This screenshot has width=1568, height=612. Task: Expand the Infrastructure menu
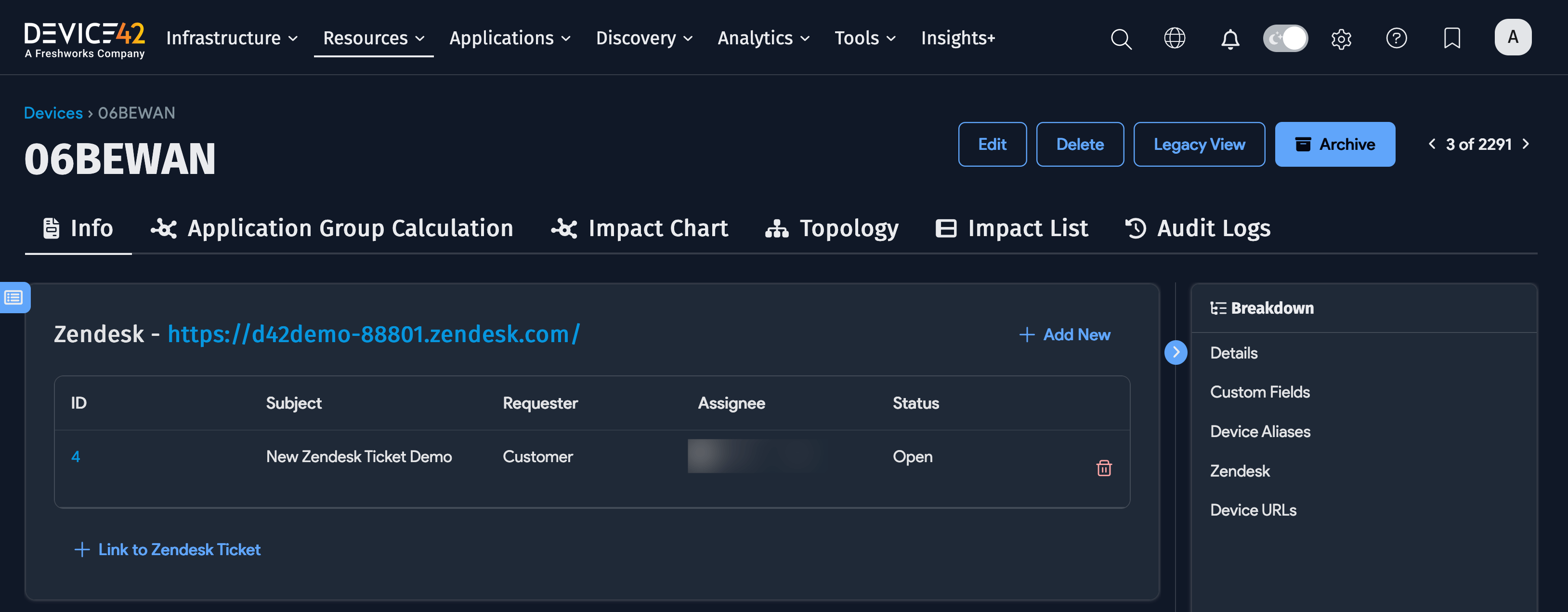pos(232,39)
